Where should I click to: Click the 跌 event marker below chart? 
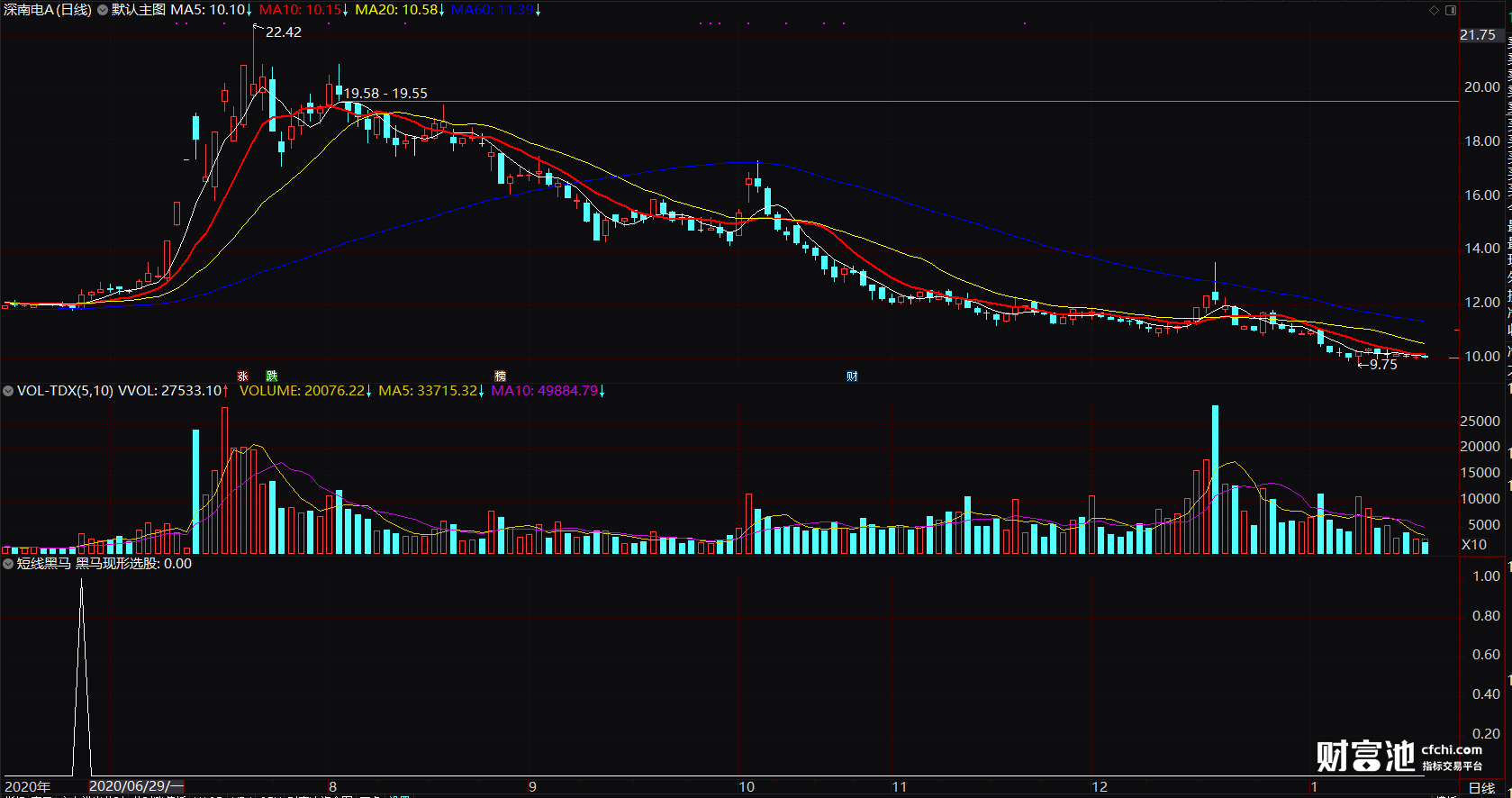[271, 376]
